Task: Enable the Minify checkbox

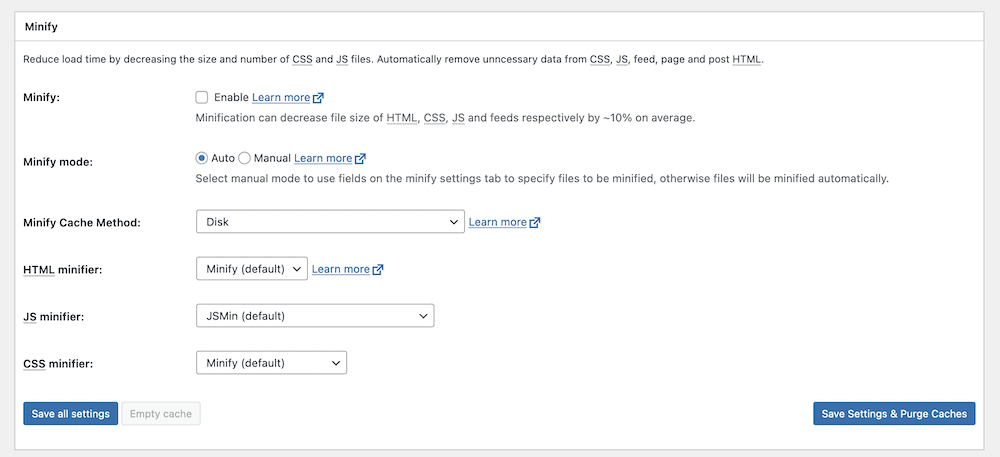Action: click(202, 98)
